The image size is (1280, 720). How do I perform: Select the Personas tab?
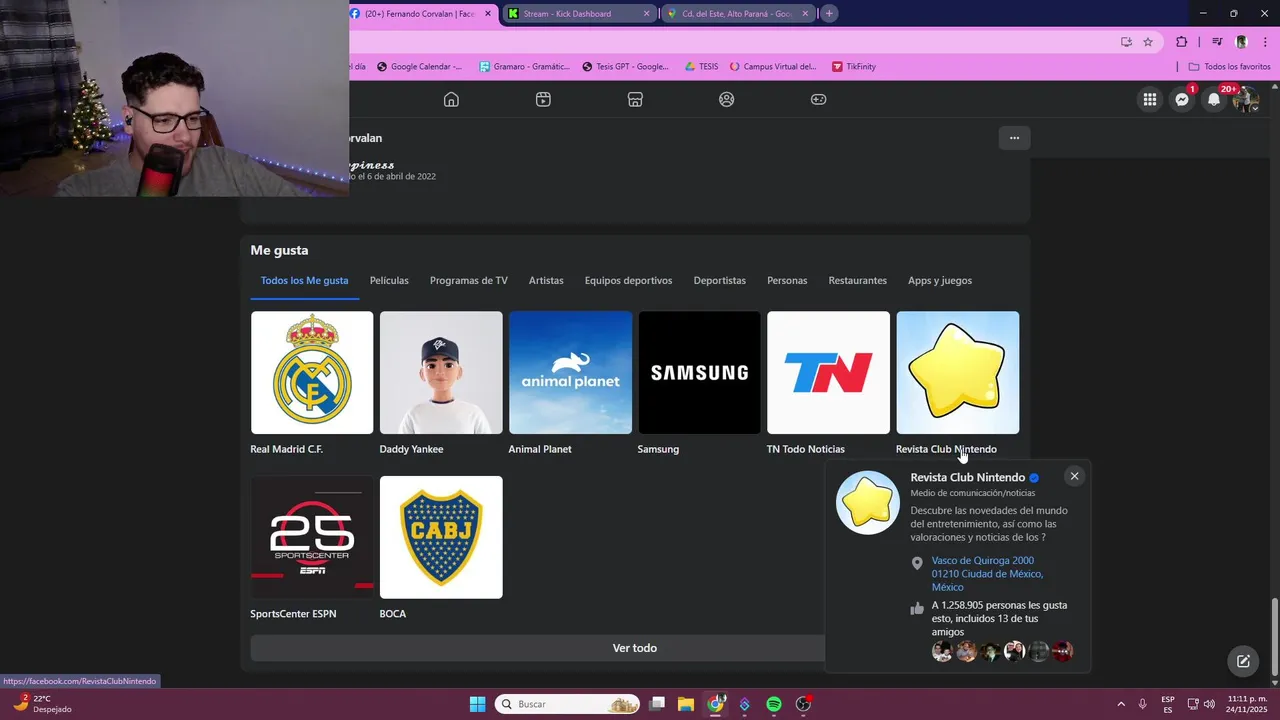click(787, 280)
